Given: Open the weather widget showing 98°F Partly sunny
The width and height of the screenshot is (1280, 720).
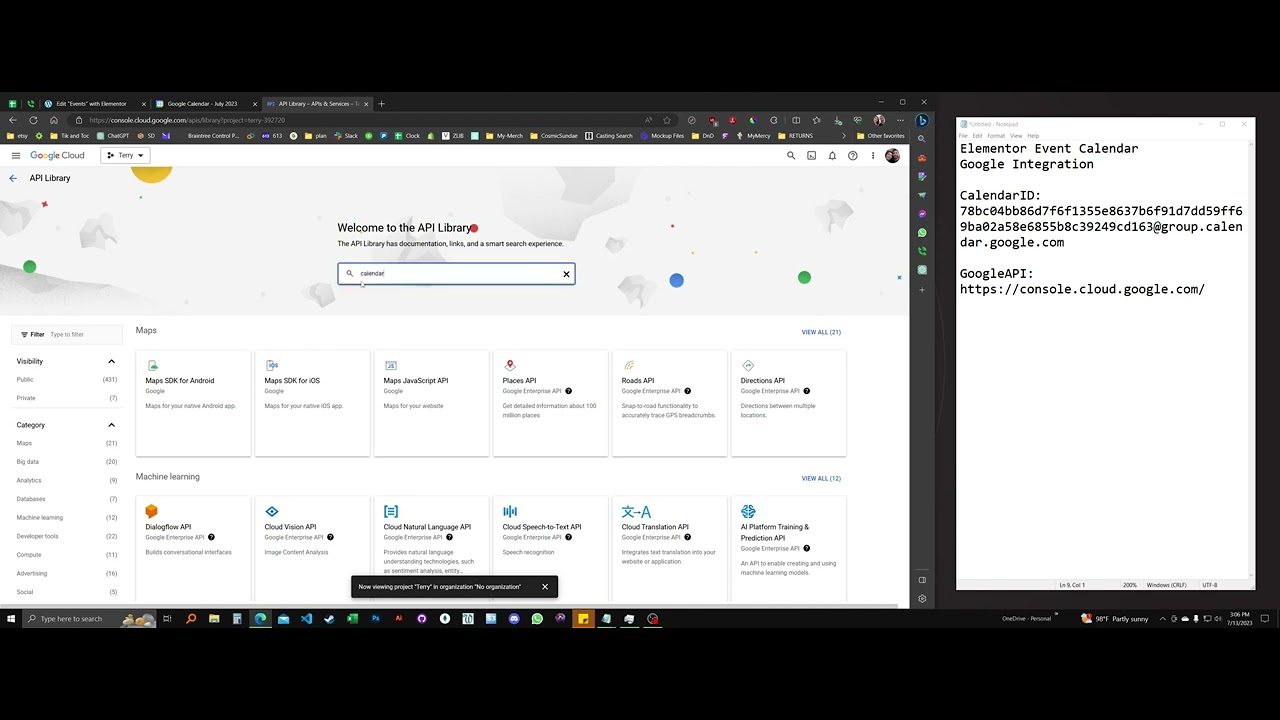Looking at the screenshot, I should click(x=1116, y=619).
